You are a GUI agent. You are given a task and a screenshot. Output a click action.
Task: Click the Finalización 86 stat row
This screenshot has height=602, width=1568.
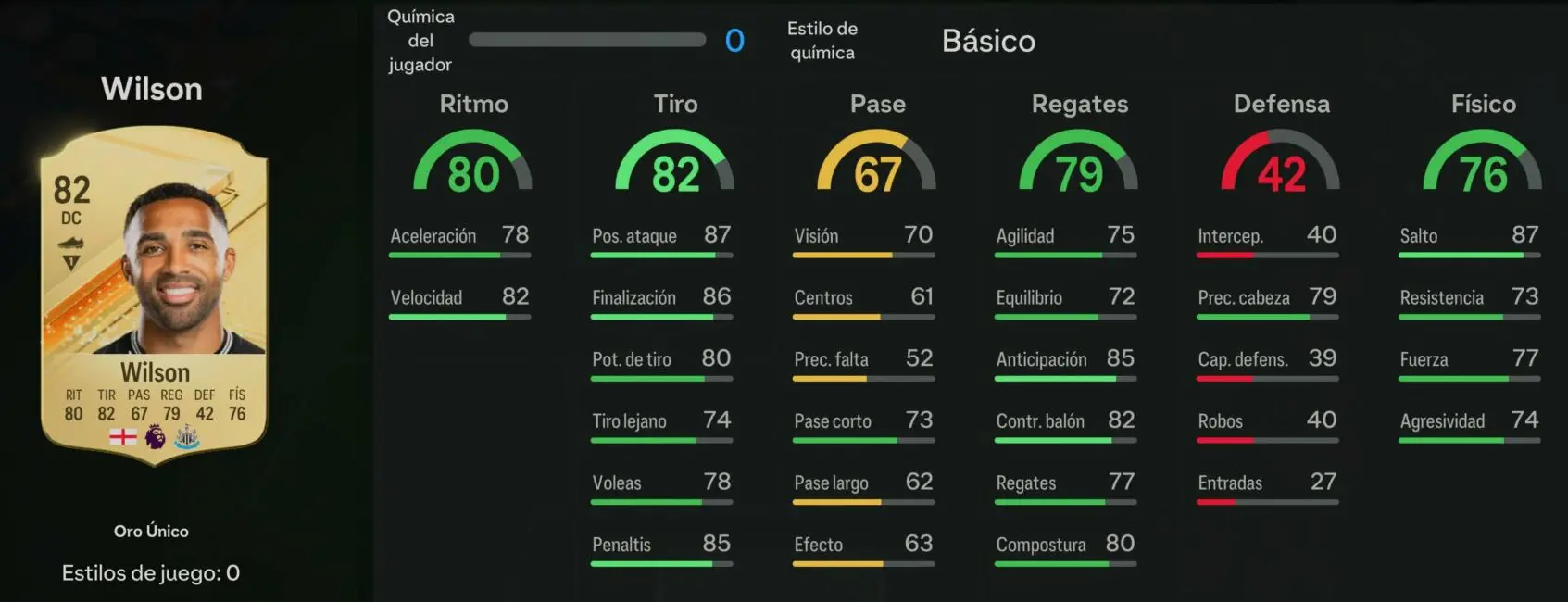click(x=662, y=304)
